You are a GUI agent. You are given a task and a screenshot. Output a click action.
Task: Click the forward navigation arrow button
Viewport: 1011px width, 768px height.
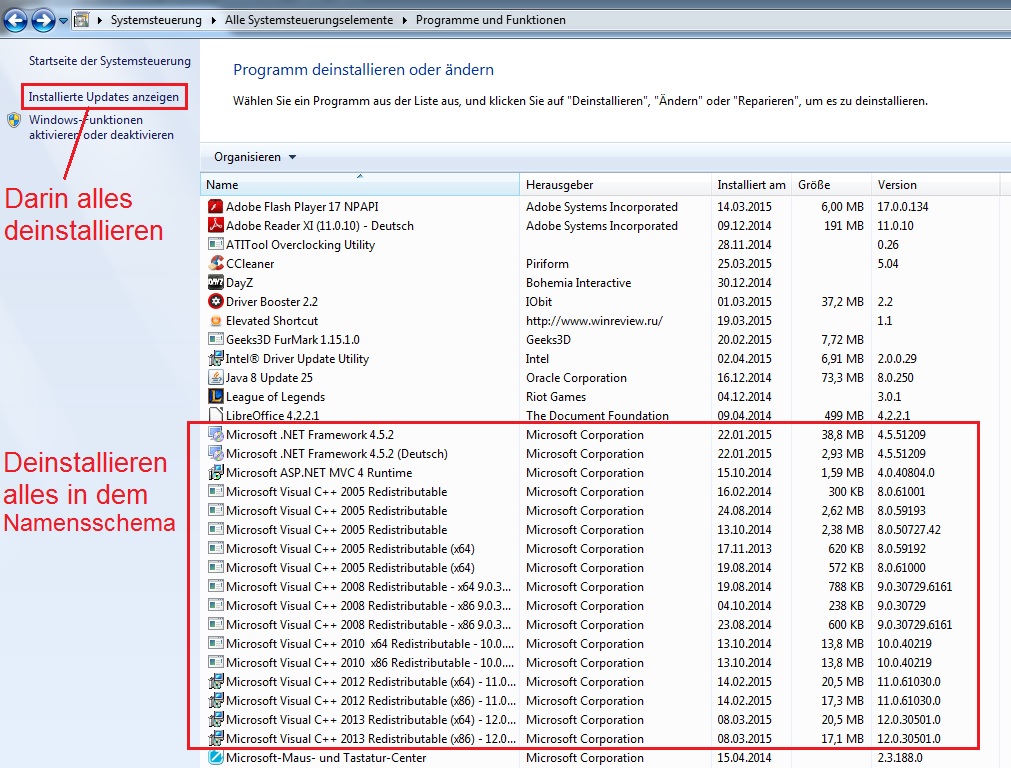click(43, 20)
